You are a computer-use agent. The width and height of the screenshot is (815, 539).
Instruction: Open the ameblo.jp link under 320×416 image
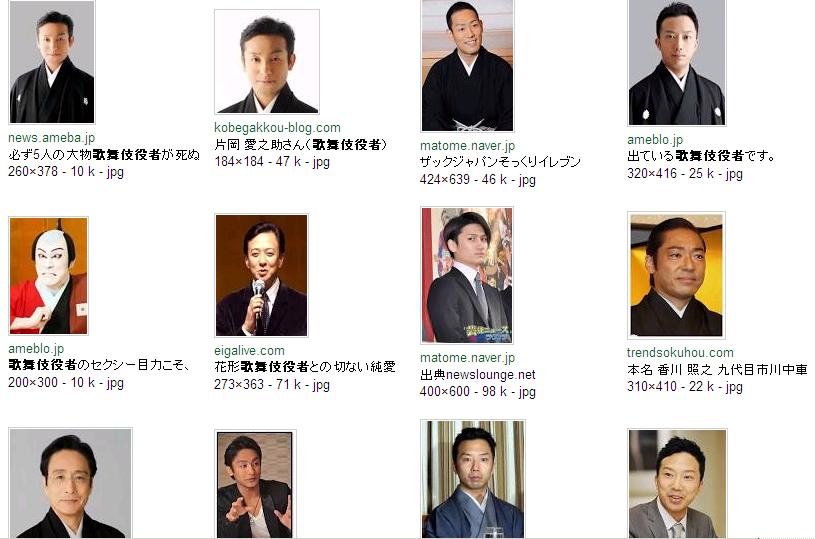(x=655, y=140)
